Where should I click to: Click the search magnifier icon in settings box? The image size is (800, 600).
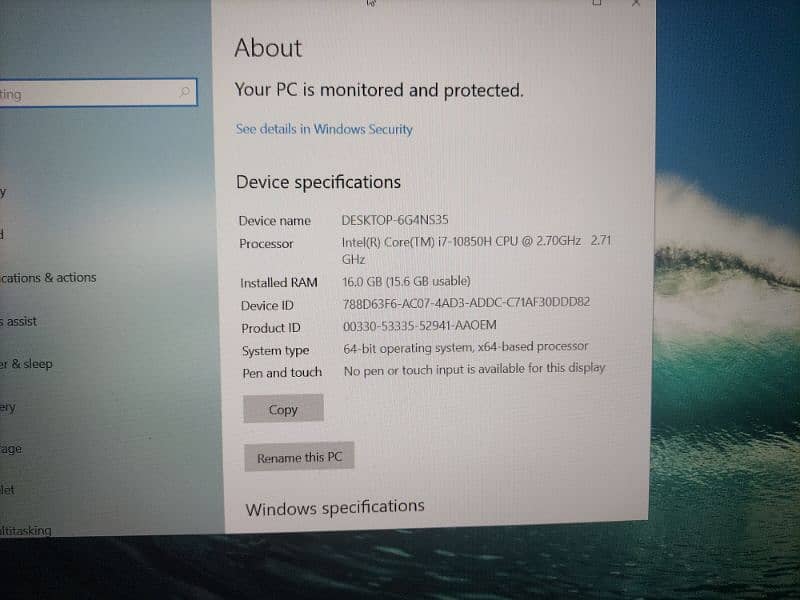pyautogui.click(x=184, y=93)
